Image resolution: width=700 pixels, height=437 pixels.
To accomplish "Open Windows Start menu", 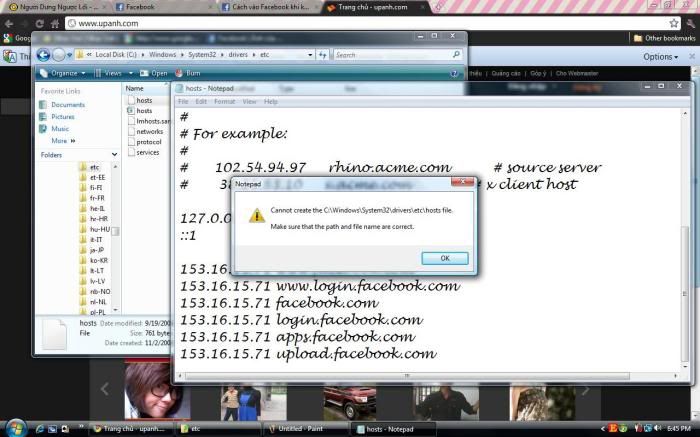I will click(16, 428).
